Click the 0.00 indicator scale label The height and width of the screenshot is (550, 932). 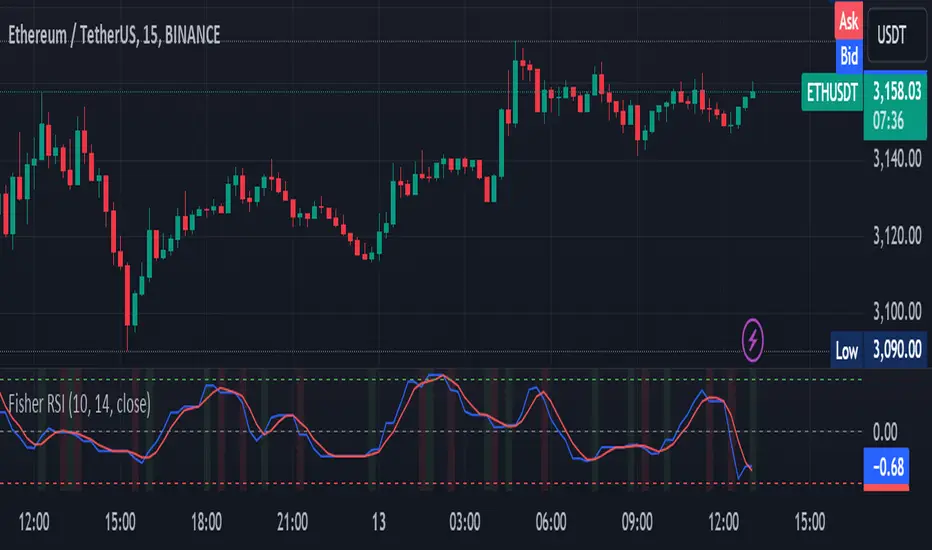(885, 432)
